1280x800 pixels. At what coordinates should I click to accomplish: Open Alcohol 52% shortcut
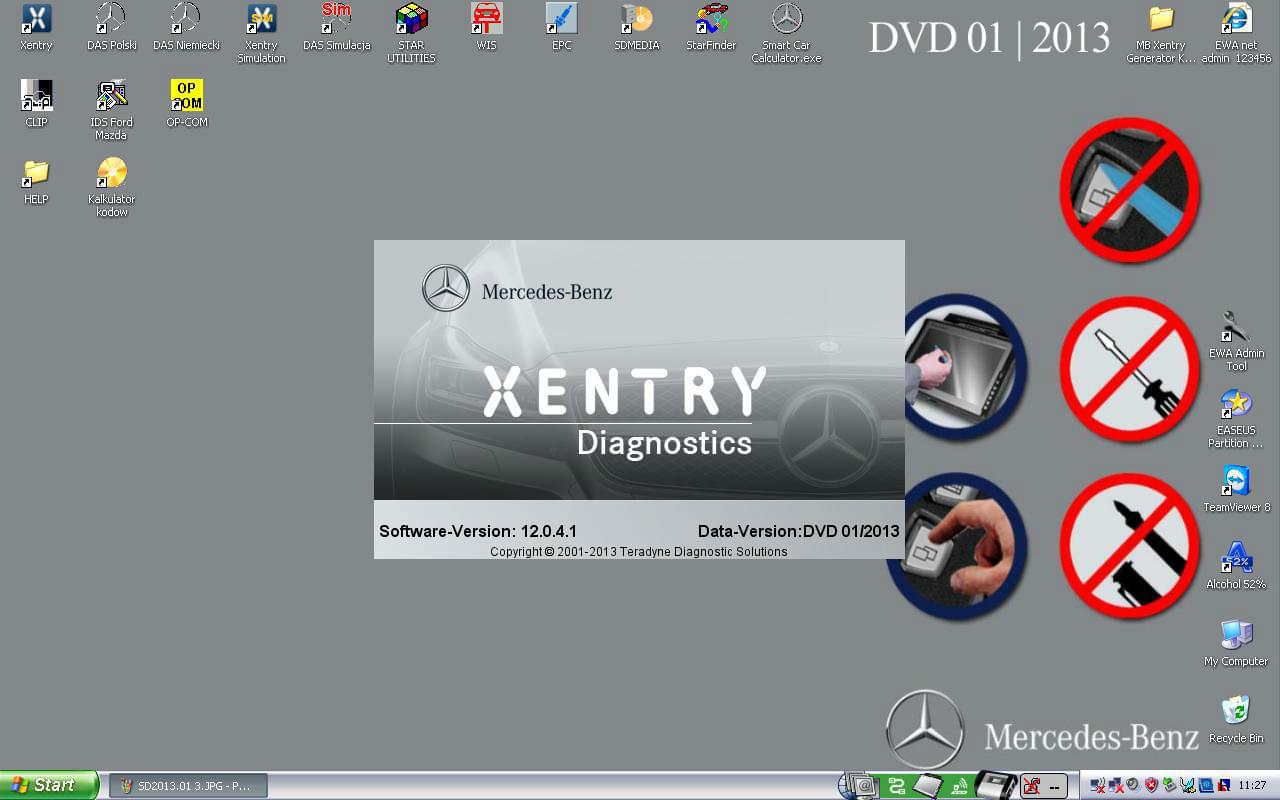click(x=1237, y=566)
